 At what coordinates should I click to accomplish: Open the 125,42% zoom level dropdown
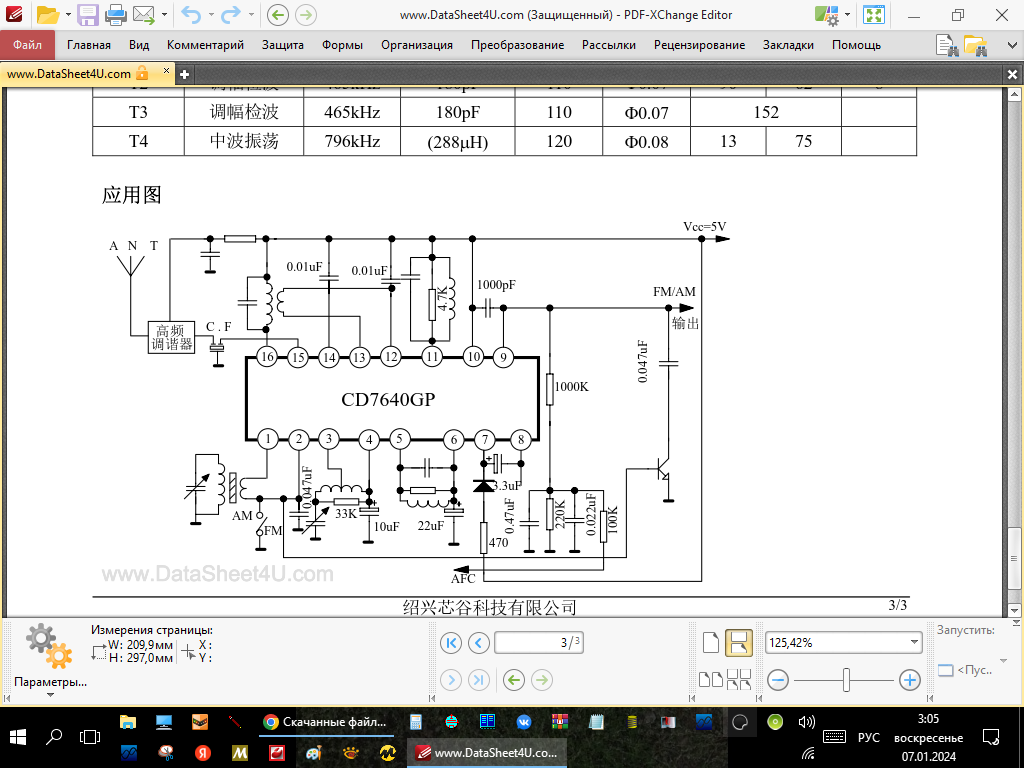[x=914, y=642]
